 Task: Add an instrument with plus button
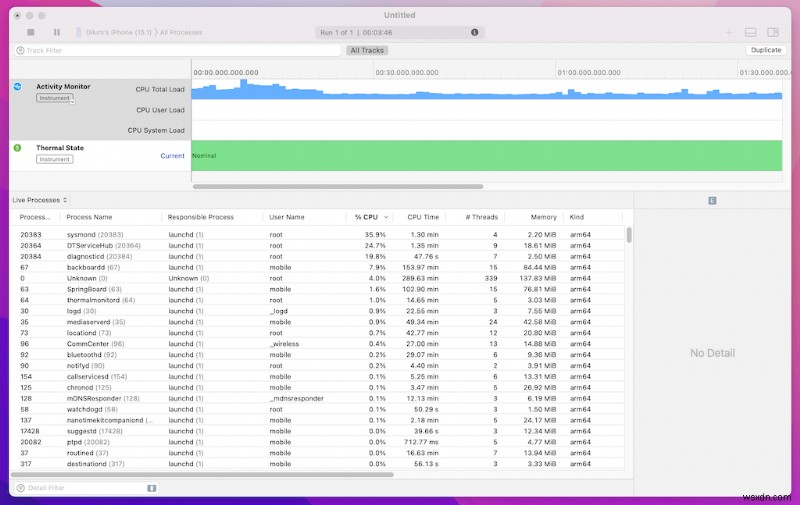click(729, 33)
